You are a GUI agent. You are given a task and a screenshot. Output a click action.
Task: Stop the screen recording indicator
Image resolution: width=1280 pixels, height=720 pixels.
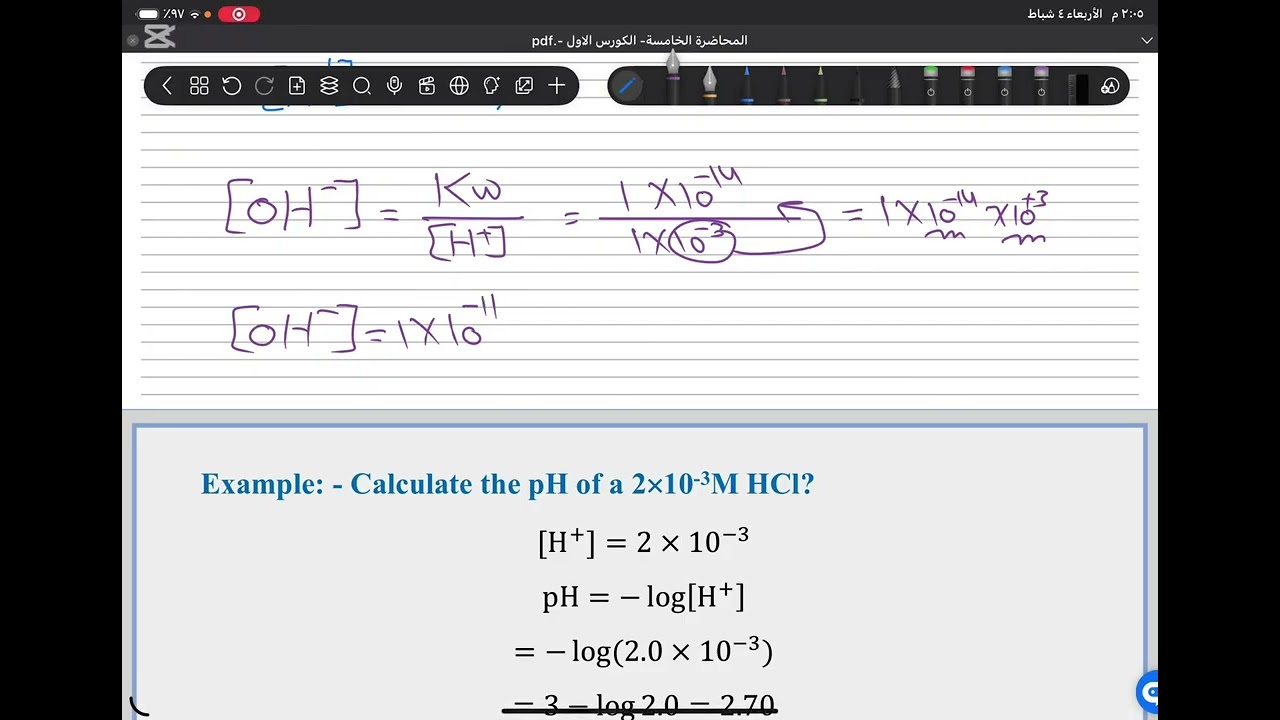coord(239,14)
